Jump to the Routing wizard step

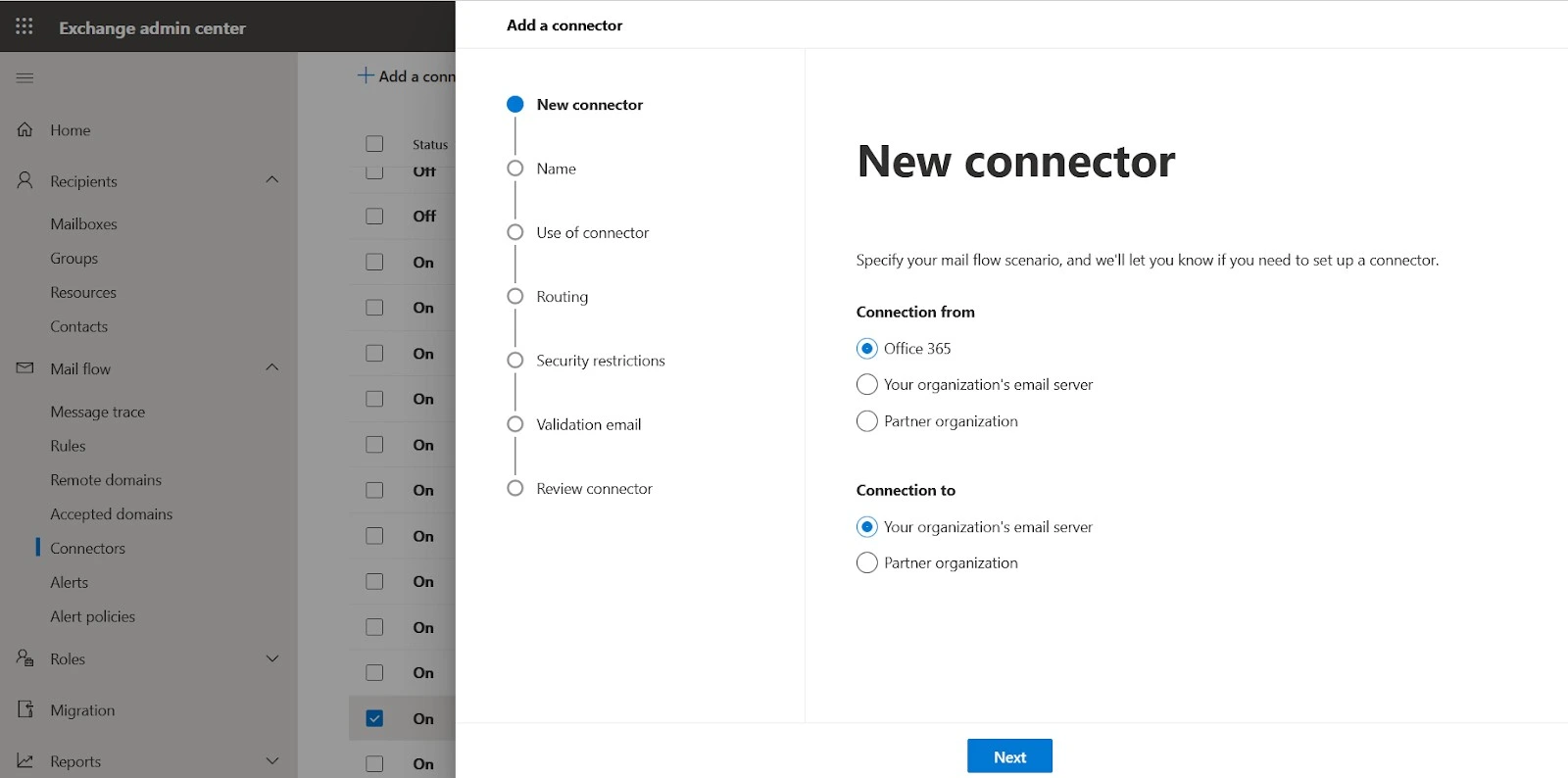562,297
